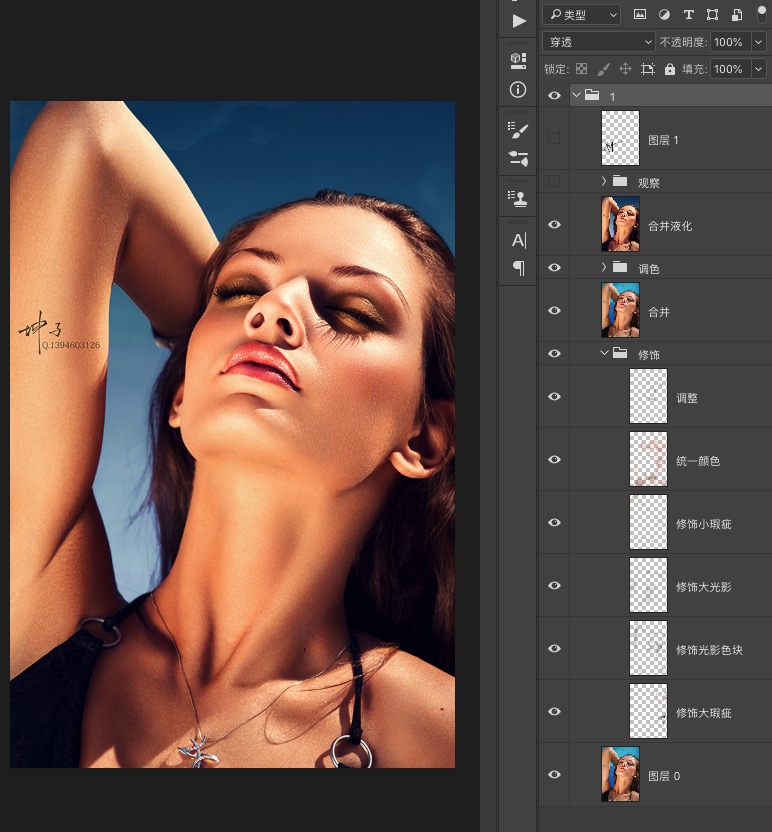Show the hidden 图层 1 layer
The width and height of the screenshot is (772, 832).
(x=554, y=139)
